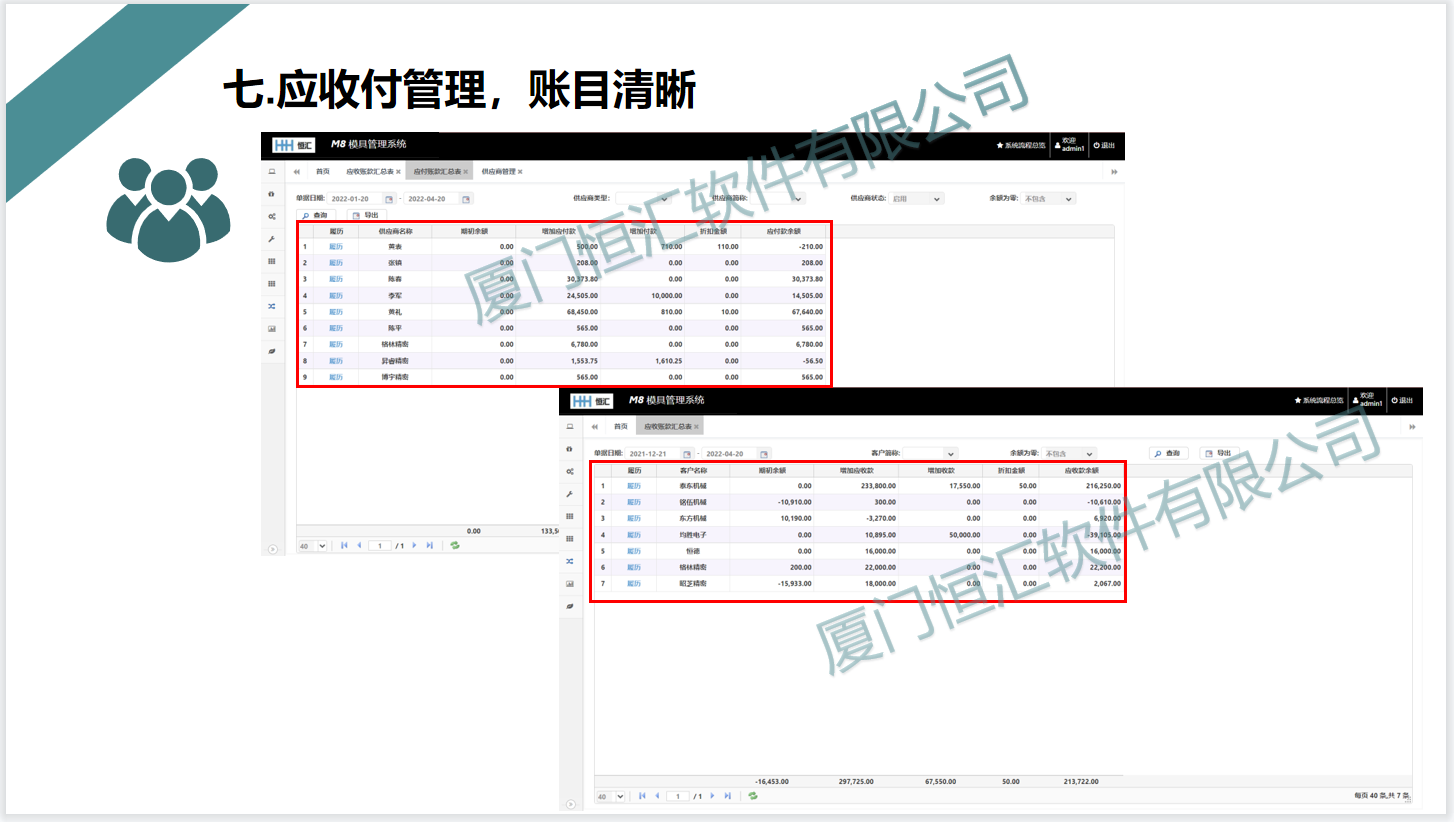
Task: Go to first page in lower window
Action: 642,796
